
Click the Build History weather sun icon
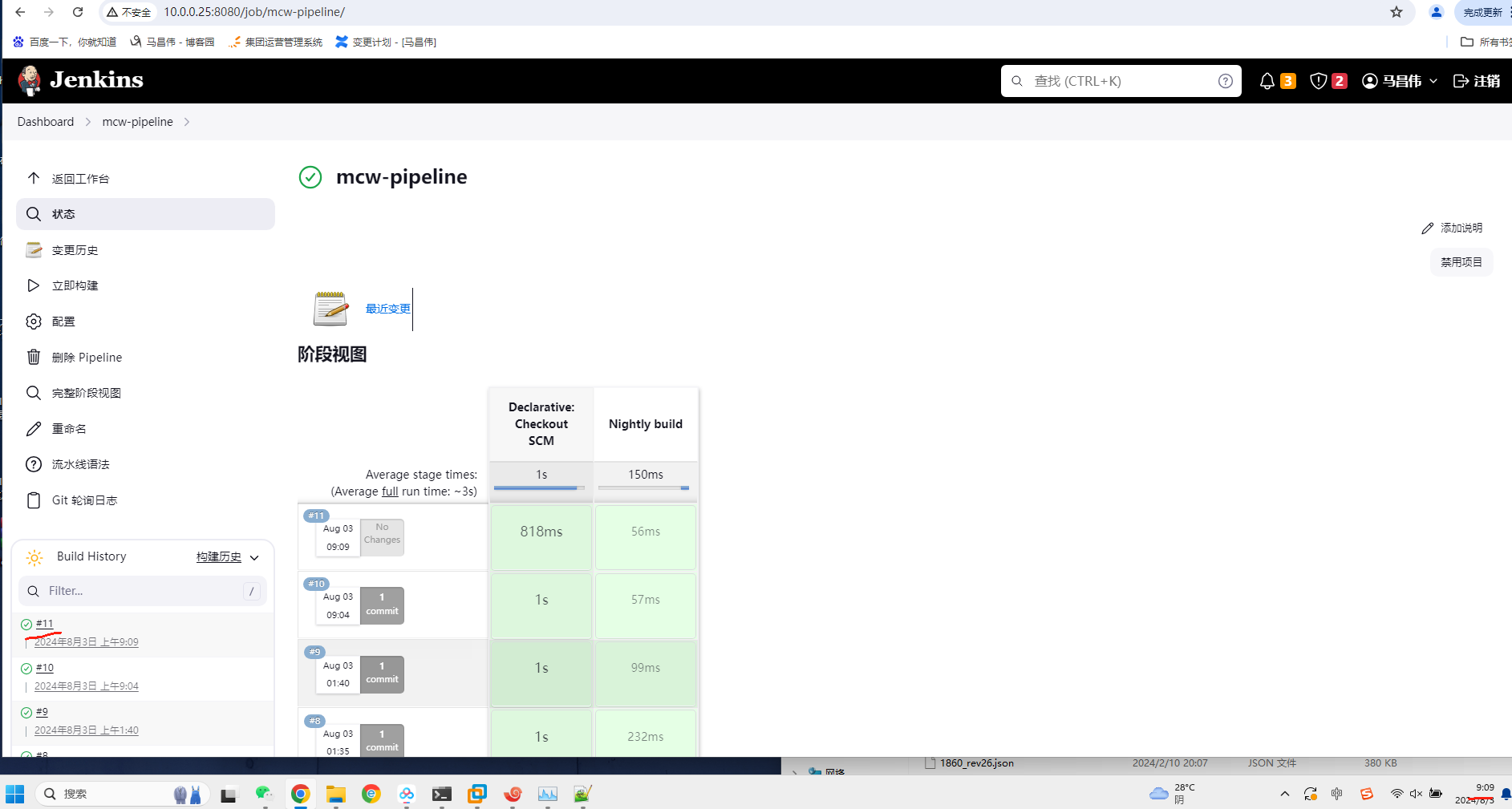coord(34,557)
